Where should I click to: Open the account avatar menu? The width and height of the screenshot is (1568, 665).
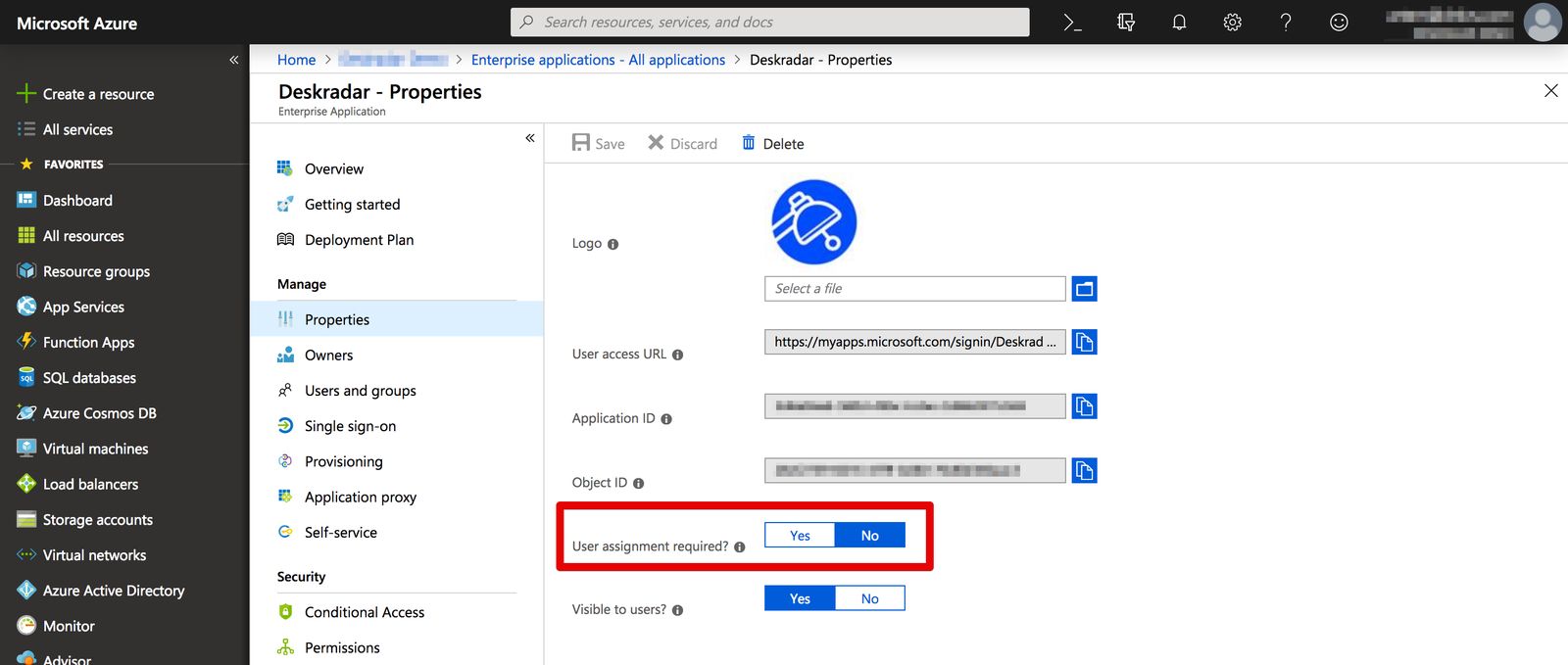coord(1543,22)
